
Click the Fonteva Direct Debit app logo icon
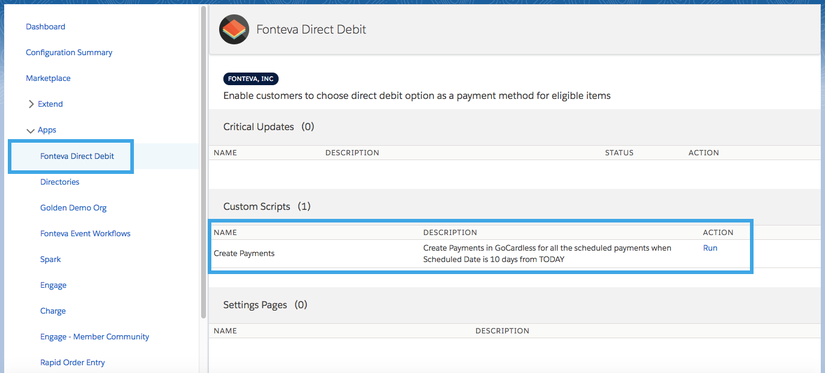pos(234,29)
